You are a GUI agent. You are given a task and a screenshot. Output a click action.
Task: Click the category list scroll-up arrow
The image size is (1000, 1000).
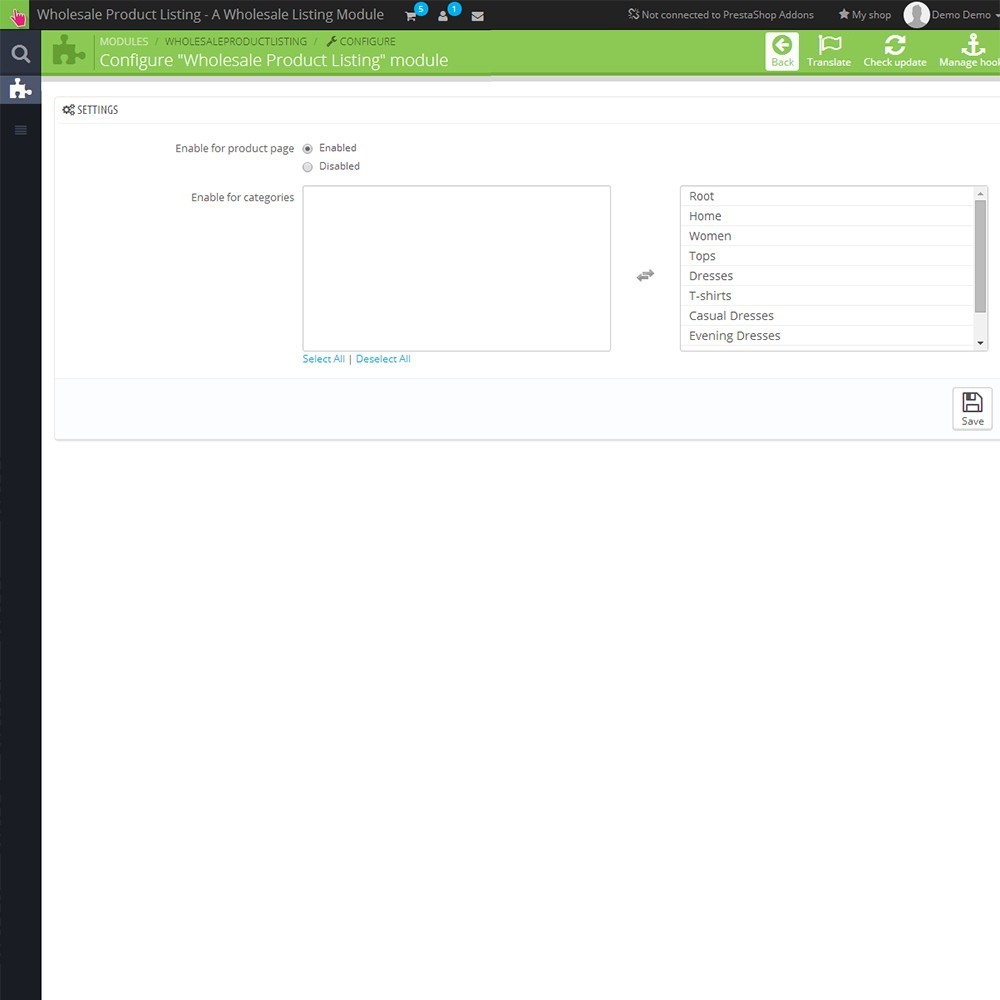point(980,193)
